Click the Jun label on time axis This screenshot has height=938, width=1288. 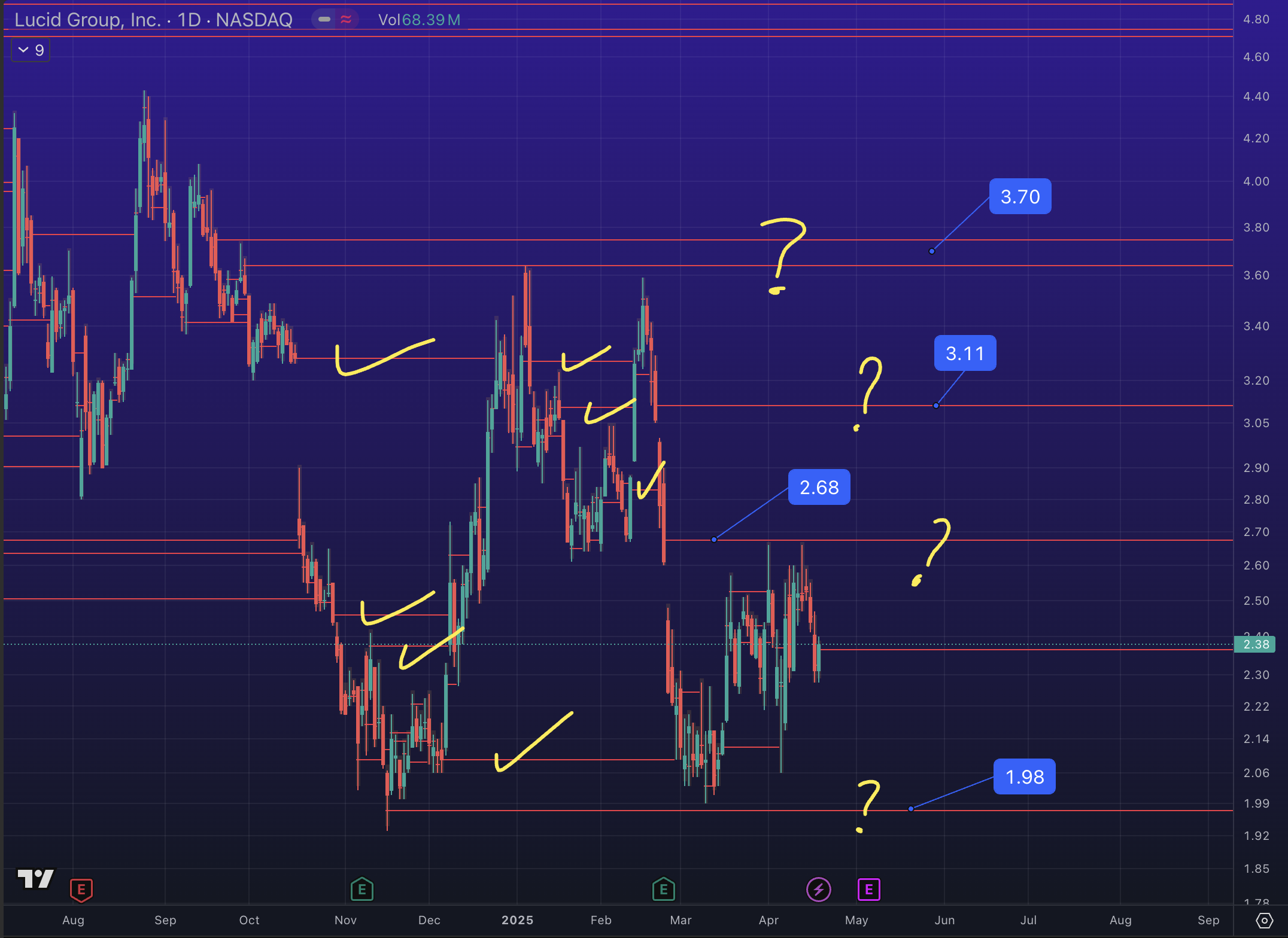(x=944, y=920)
